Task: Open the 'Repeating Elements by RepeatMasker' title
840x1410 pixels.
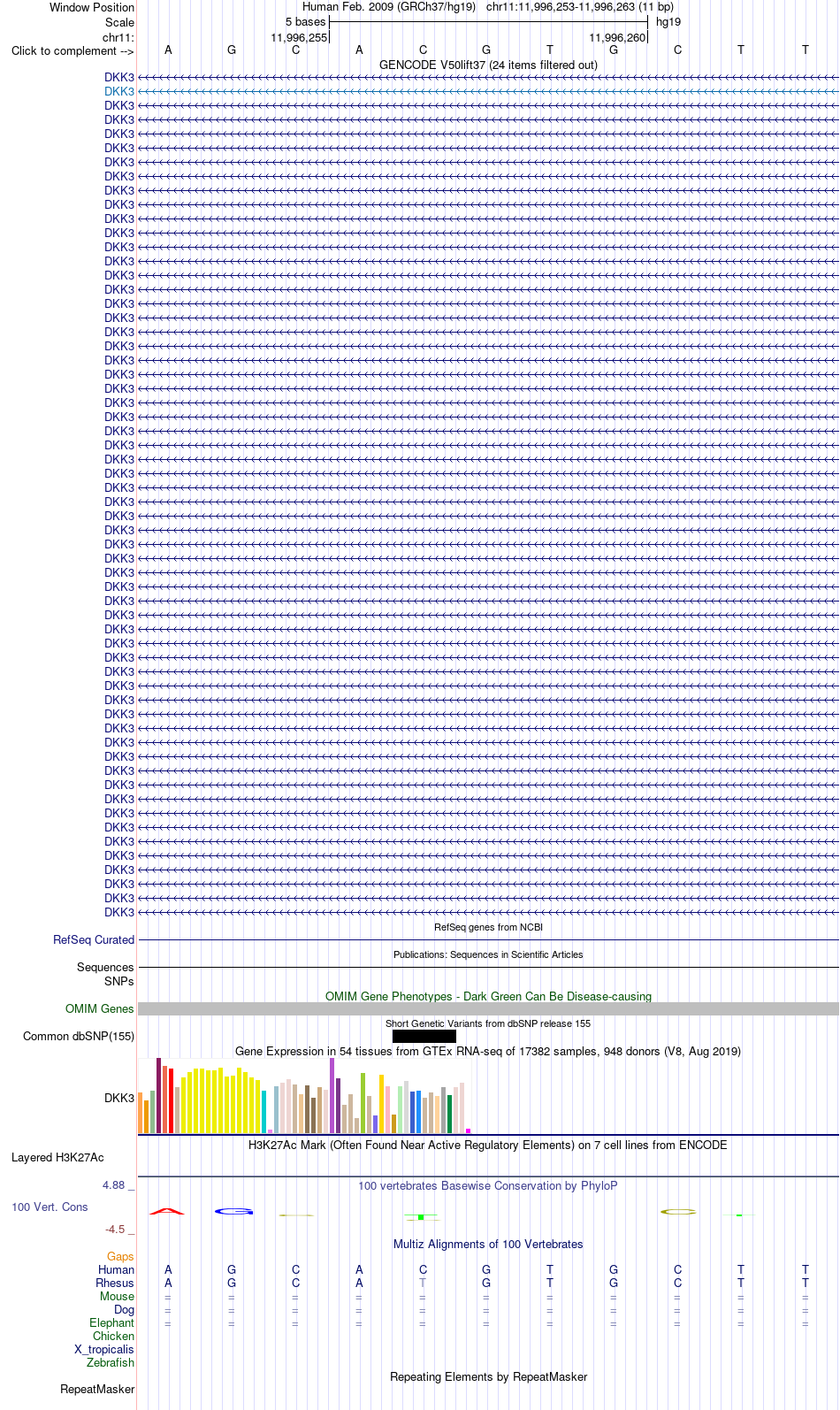Action: pyautogui.click(x=488, y=1376)
